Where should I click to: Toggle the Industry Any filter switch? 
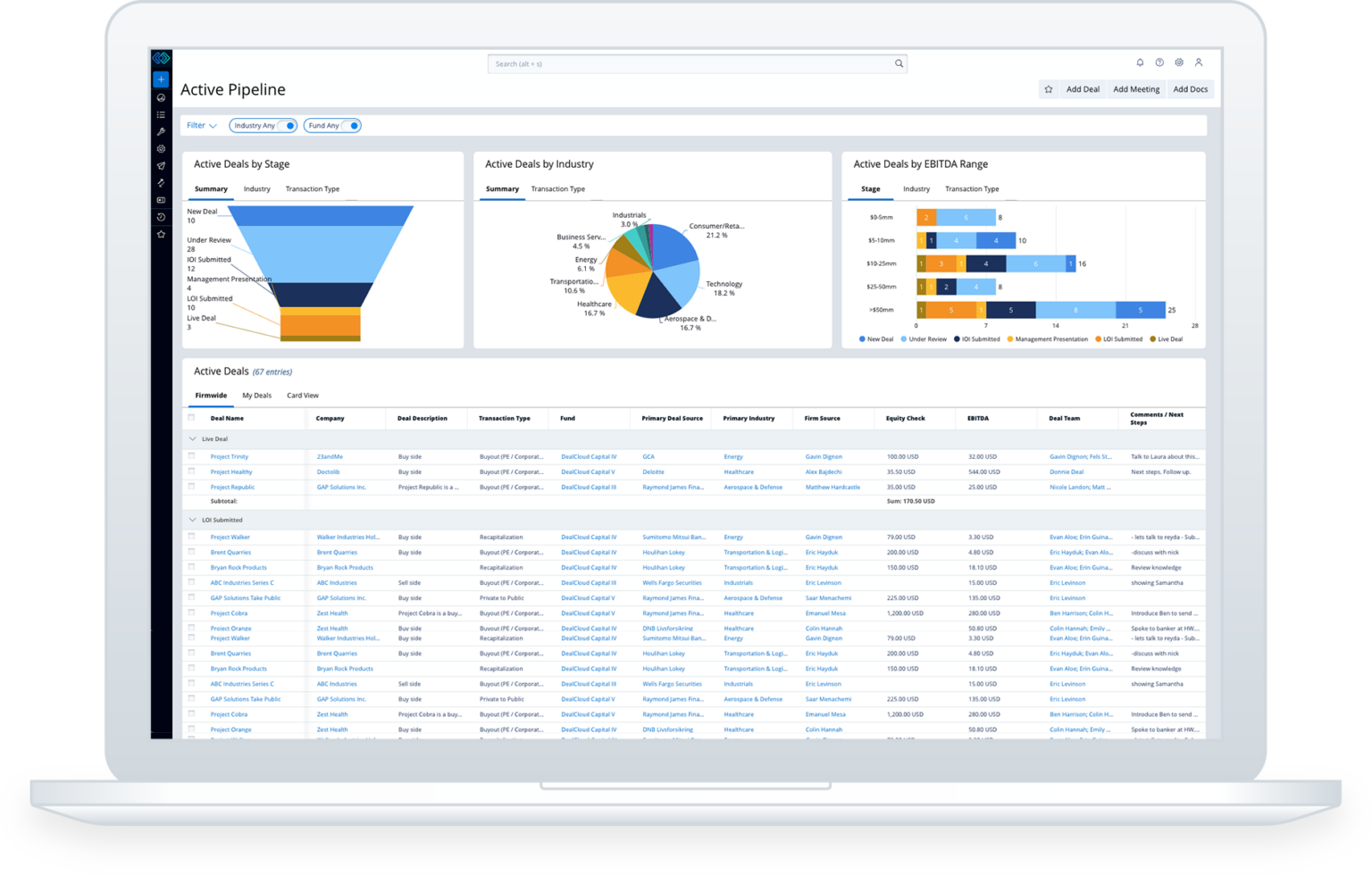tap(288, 125)
